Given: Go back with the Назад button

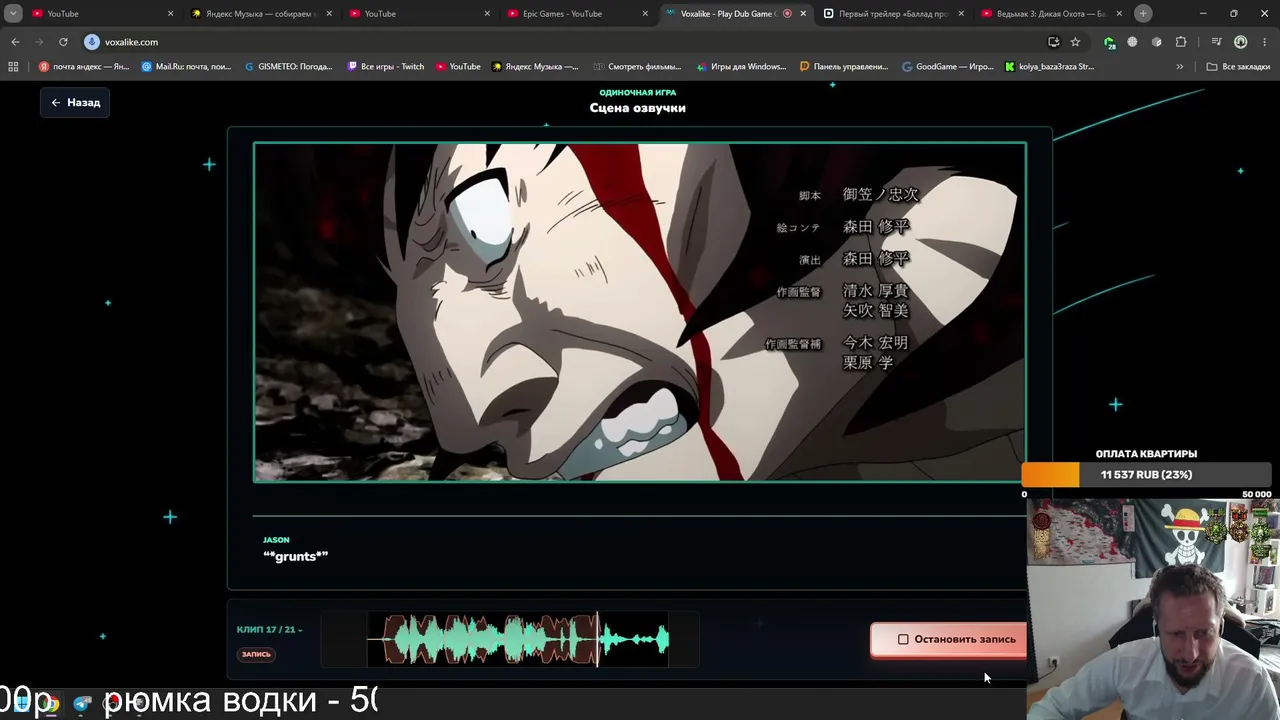Looking at the screenshot, I should 75,102.
